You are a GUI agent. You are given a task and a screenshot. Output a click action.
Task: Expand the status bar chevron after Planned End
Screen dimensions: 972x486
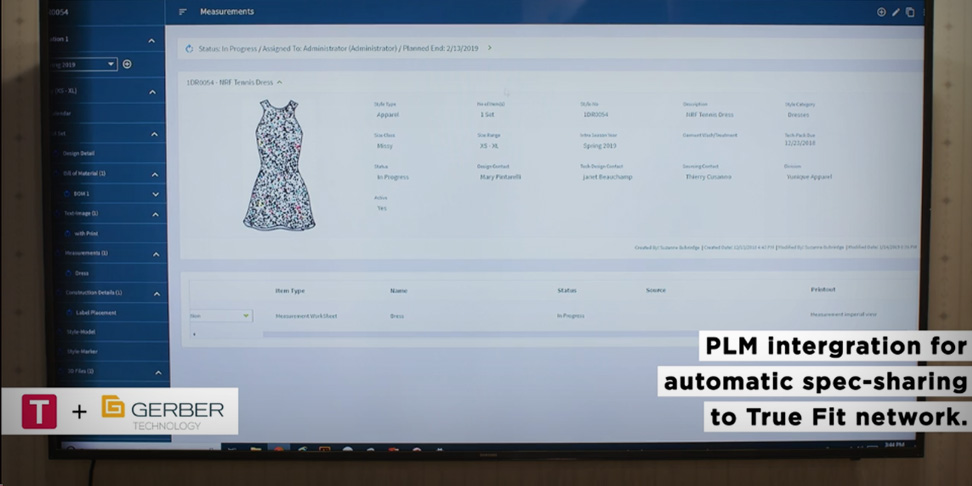(489, 48)
